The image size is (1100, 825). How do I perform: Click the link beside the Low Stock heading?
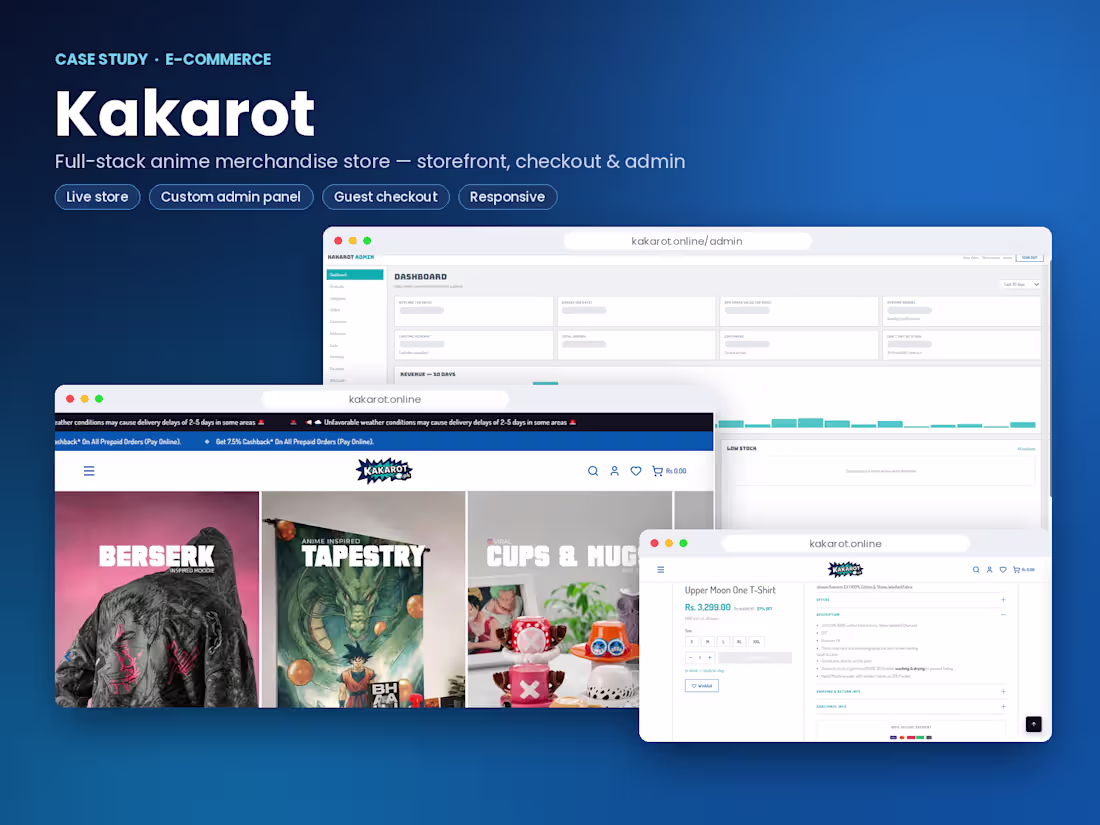pyautogui.click(x=1026, y=449)
